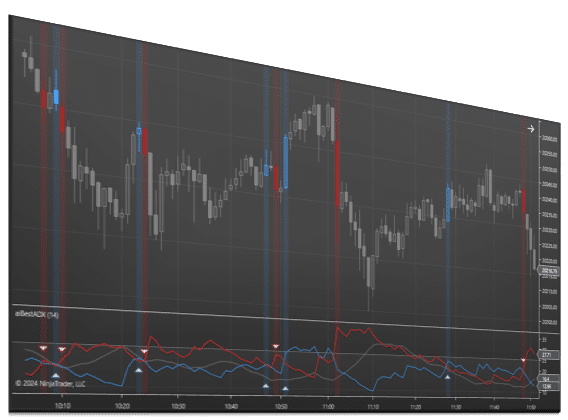
Task: Select the blue signal candle near 11:30
Action: (x=448, y=204)
